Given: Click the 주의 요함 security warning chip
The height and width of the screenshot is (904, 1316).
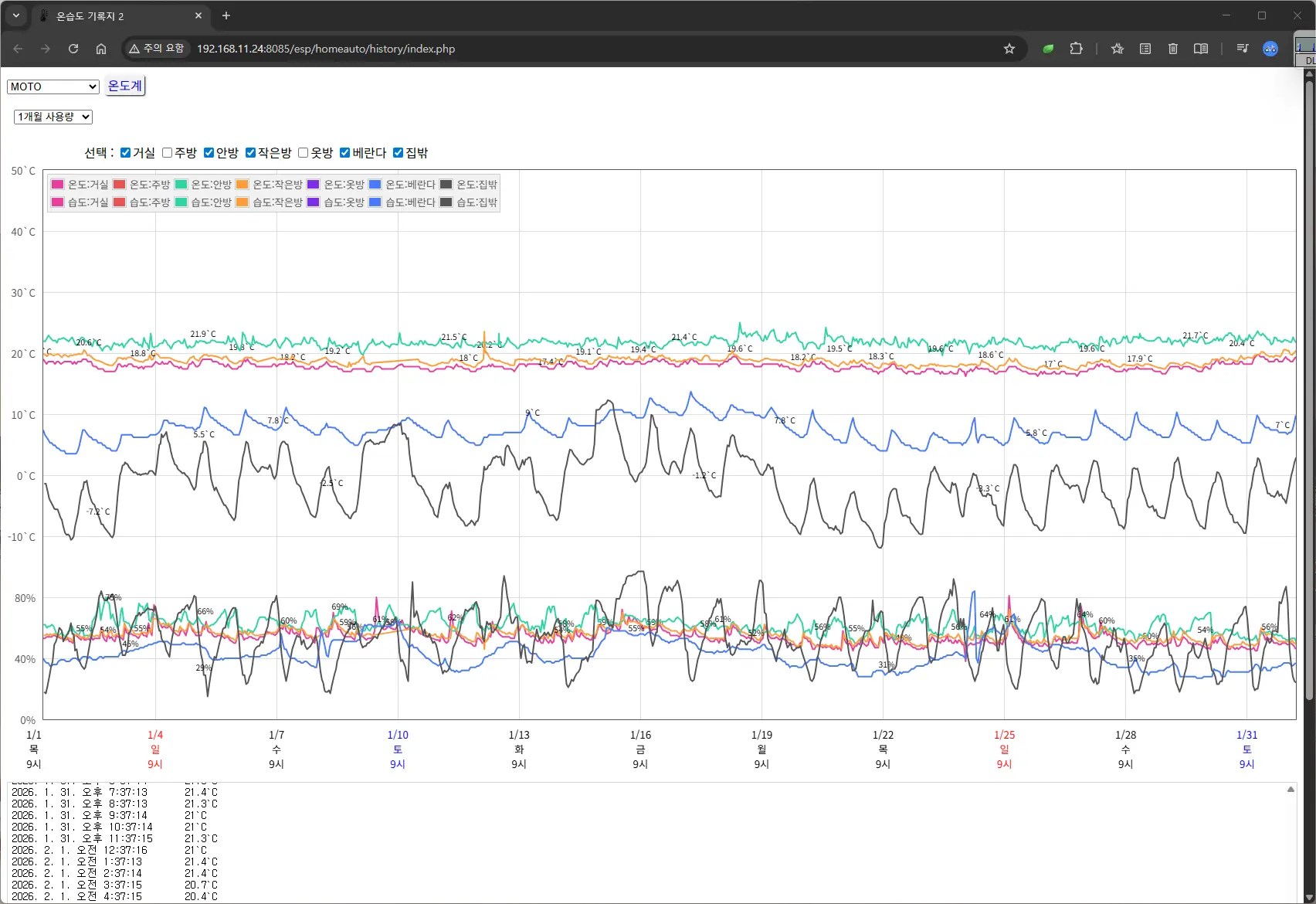Looking at the screenshot, I should pos(158,49).
